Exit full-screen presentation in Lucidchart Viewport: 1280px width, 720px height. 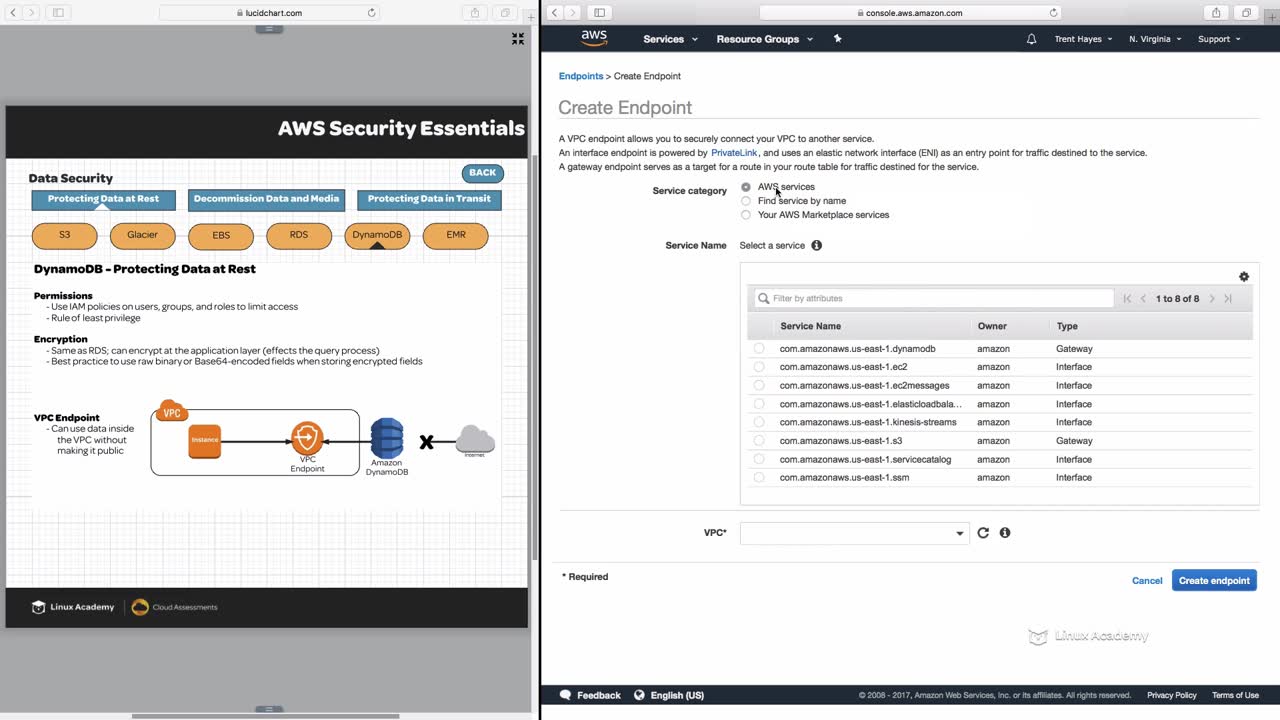(518, 39)
